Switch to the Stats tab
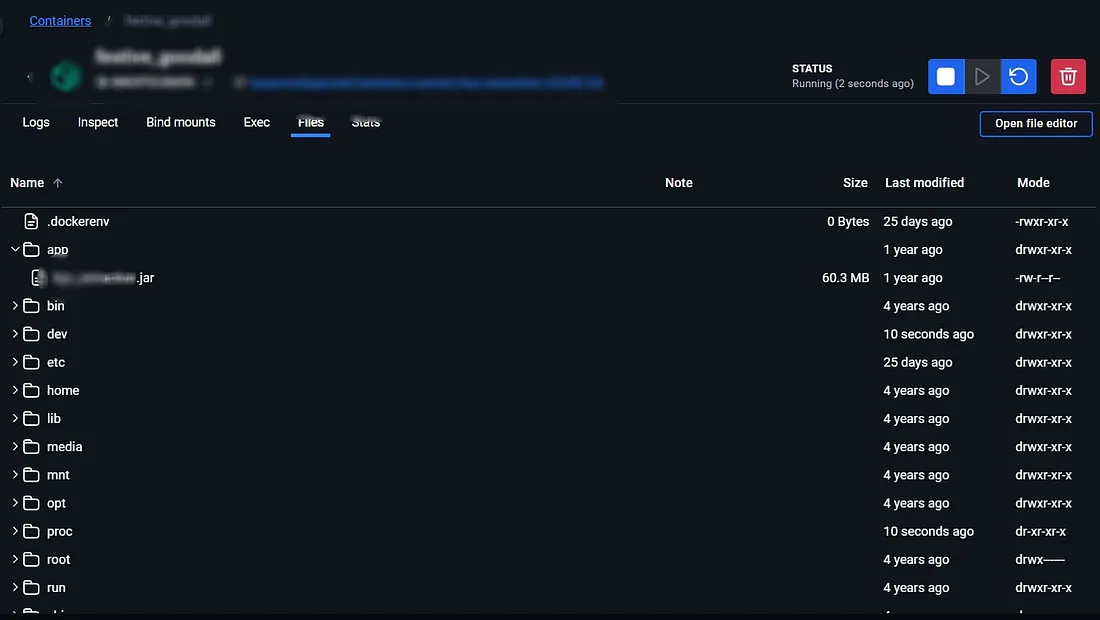Screen dimensions: 1100x620 pos(365,122)
